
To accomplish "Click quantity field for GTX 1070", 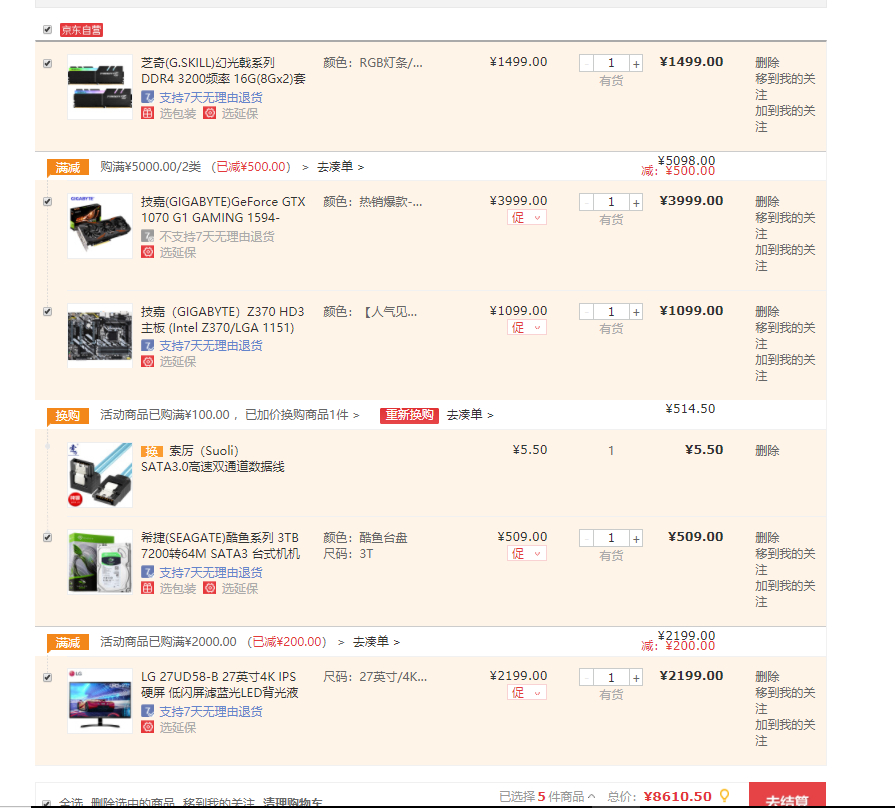I will (x=611, y=202).
